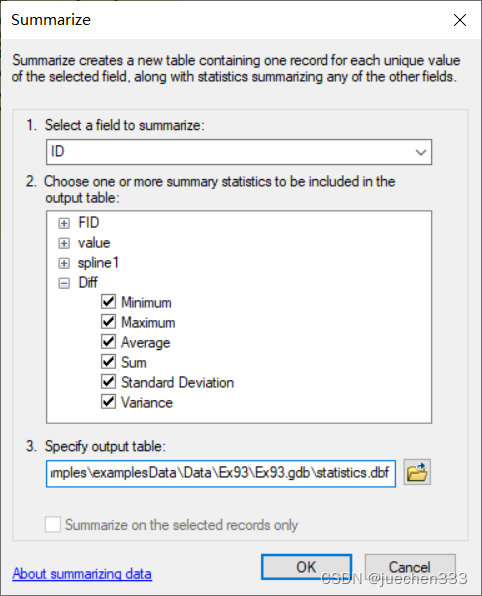Expand the FID field node
Screen dimensions: 482x596
tap(64, 223)
